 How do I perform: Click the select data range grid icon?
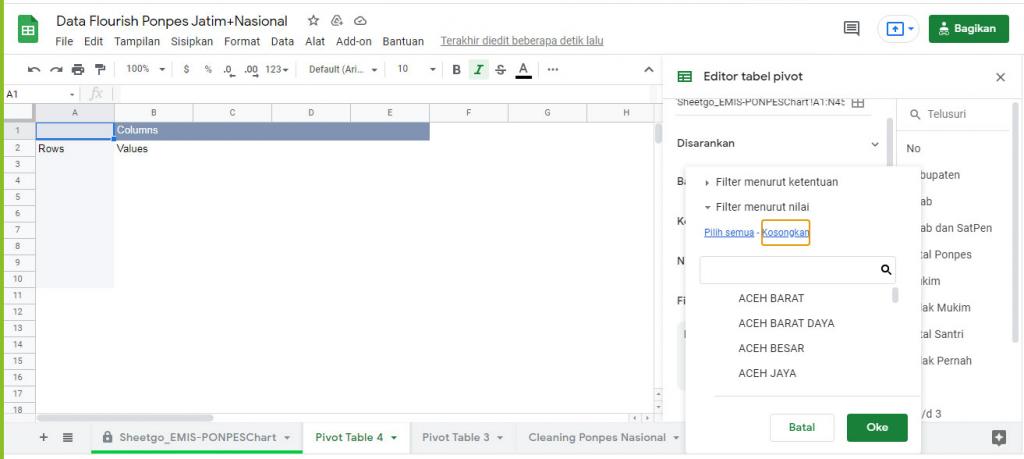point(858,103)
